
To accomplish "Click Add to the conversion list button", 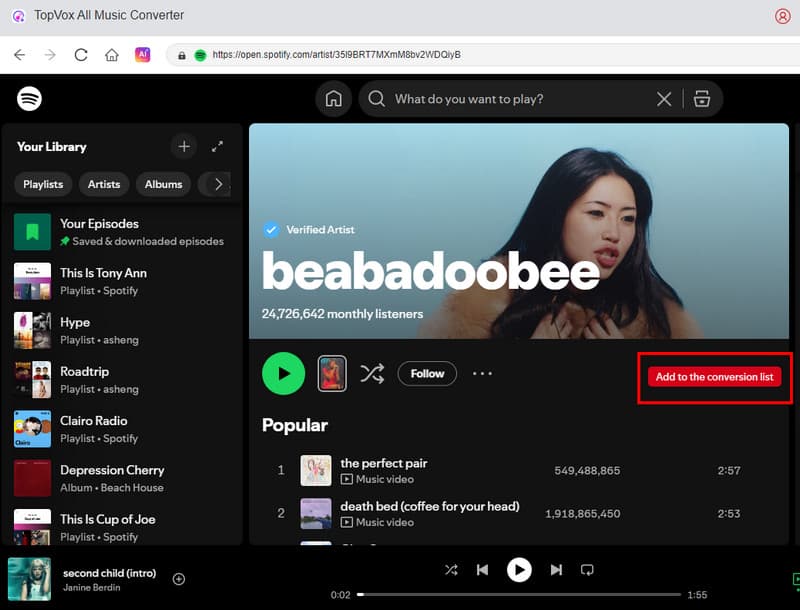I will point(714,377).
